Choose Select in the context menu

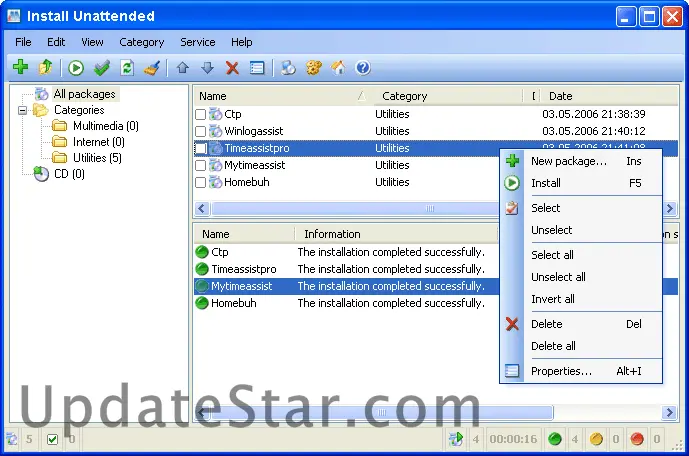(581, 208)
